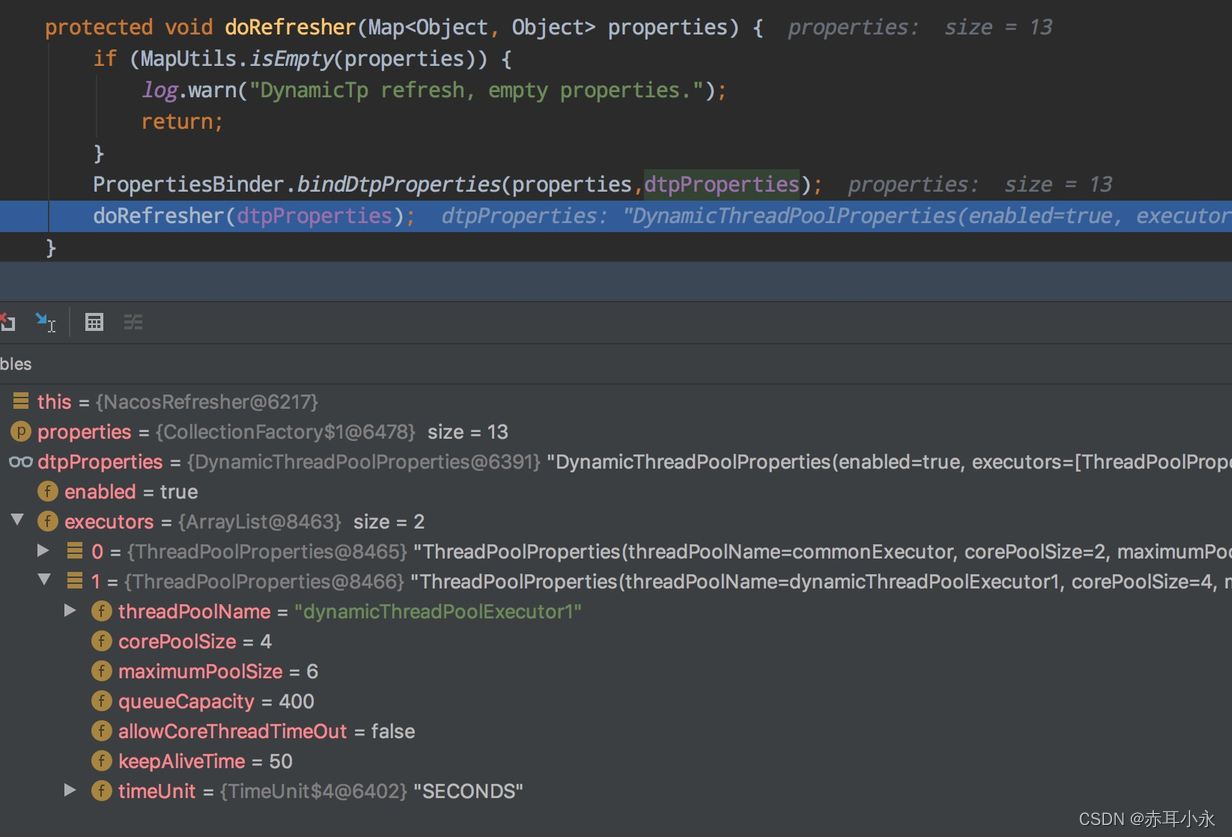Select the properties parameter variable row
Screen dimensions: 1232x838
coord(616,432)
